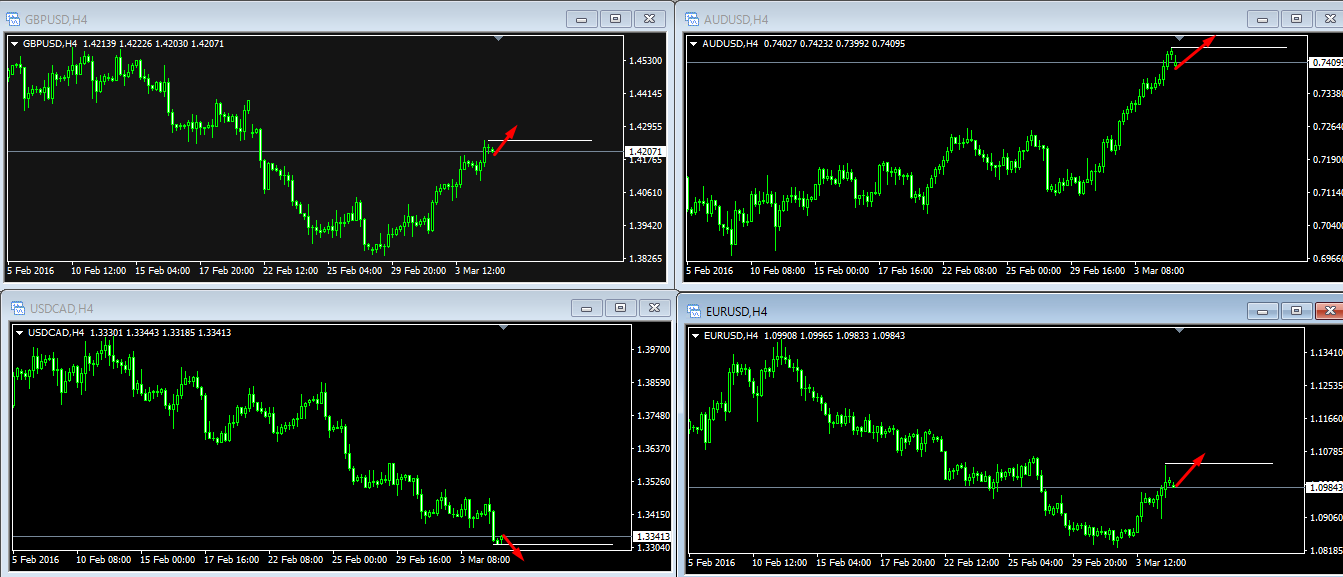The width and height of the screenshot is (1343, 577).
Task: Click the USDCAD,H4 window title icon
Action: pos(17,308)
